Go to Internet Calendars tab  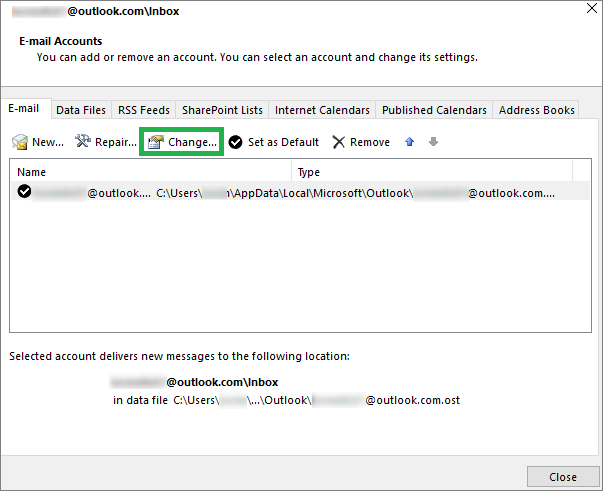click(x=322, y=110)
